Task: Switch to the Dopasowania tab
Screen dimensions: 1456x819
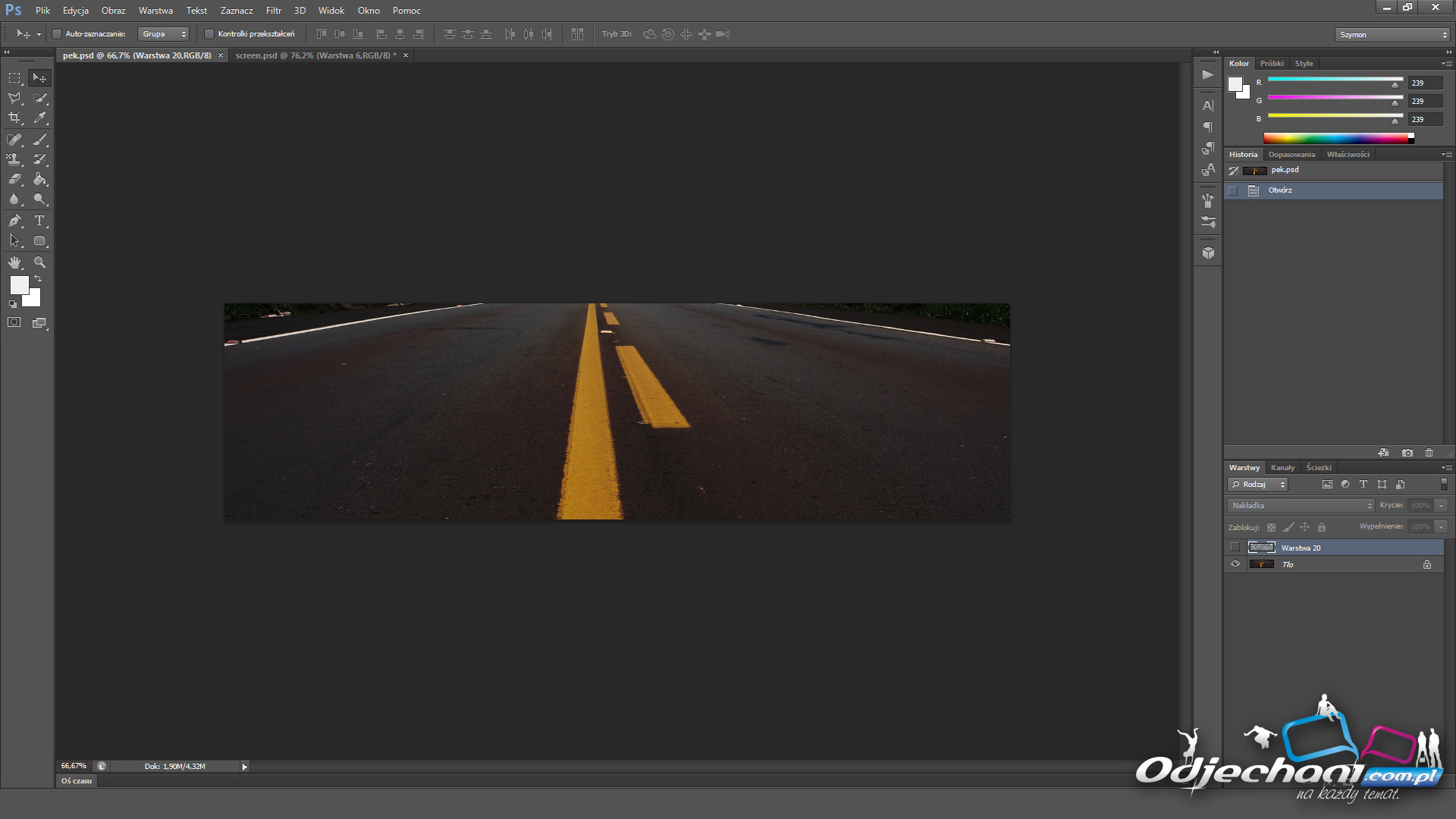Action: coord(1291,155)
